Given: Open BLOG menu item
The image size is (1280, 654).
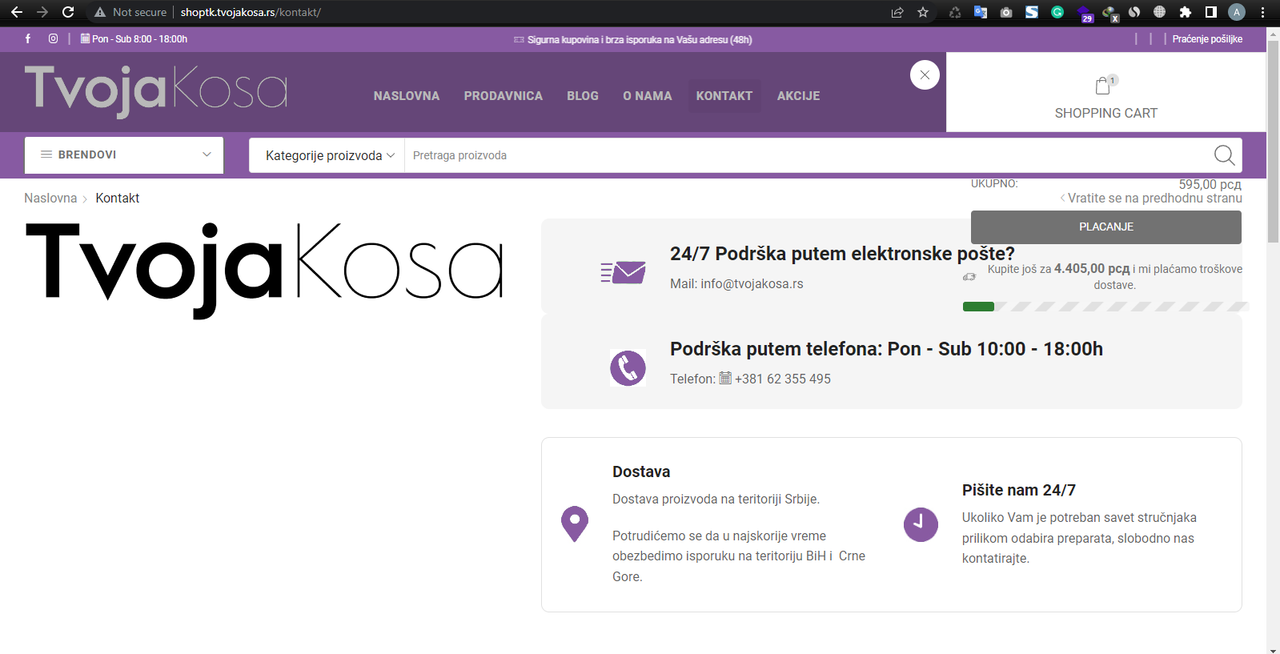Looking at the screenshot, I should pyautogui.click(x=583, y=96).
